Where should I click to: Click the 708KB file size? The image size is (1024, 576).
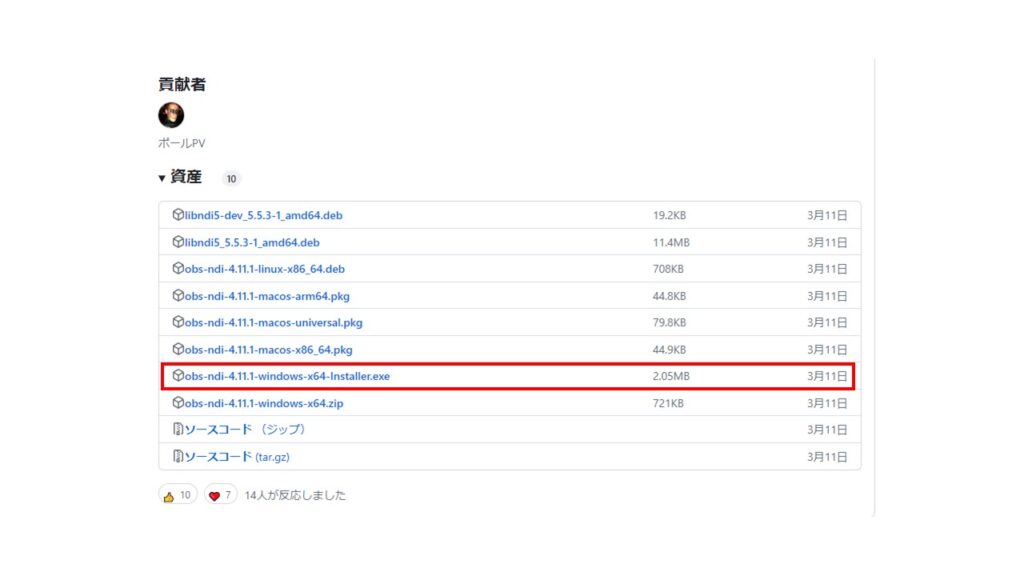[x=668, y=268]
